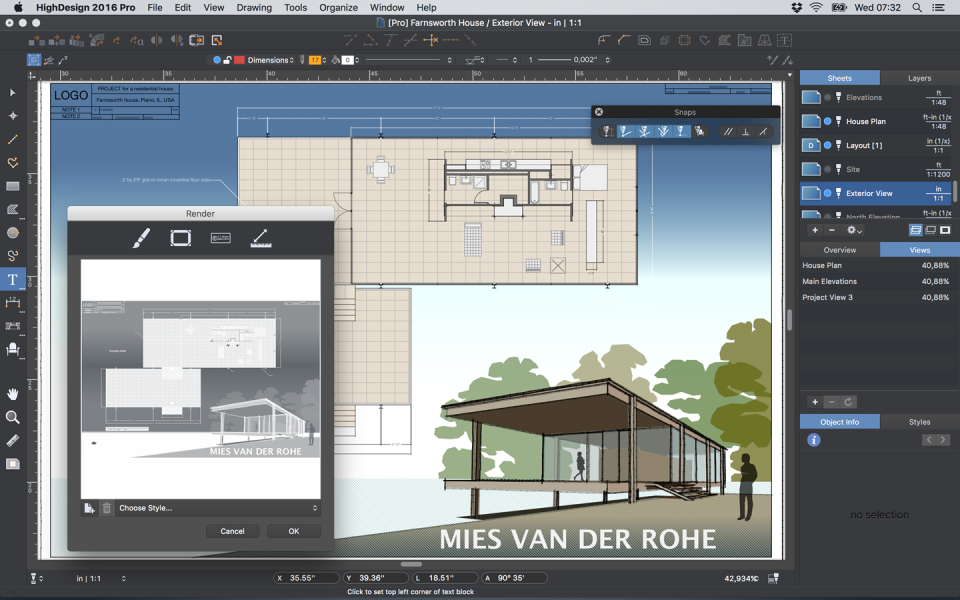
Task: Select the Polyline tool in left toolbar
Action: point(13,163)
